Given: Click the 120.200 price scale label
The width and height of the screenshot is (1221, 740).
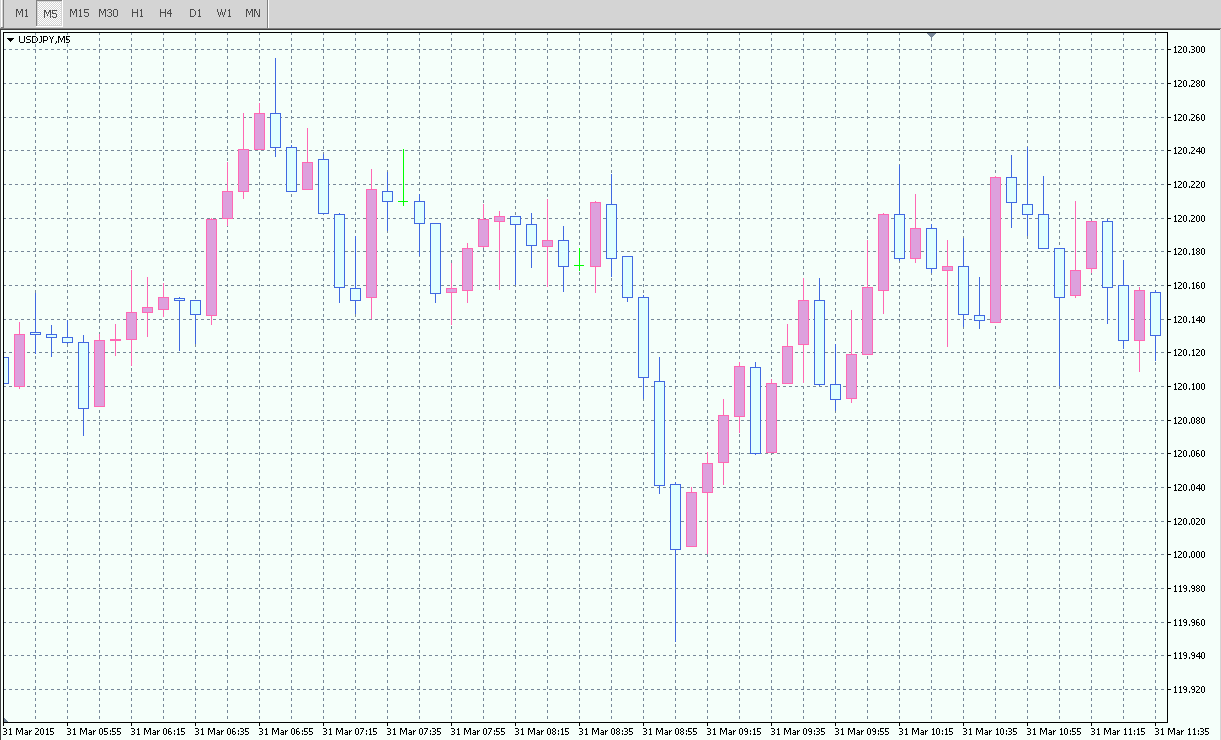Looking at the screenshot, I should (x=1190, y=218).
